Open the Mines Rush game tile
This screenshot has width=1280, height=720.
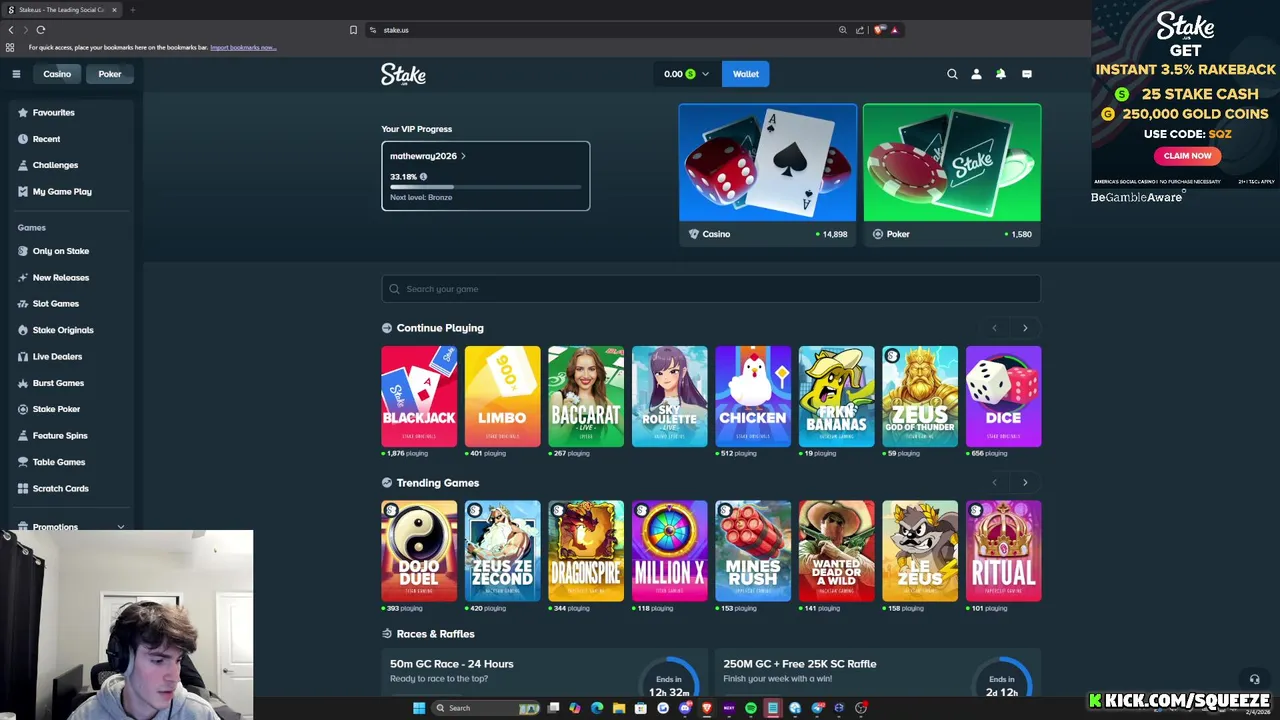coord(753,551)
